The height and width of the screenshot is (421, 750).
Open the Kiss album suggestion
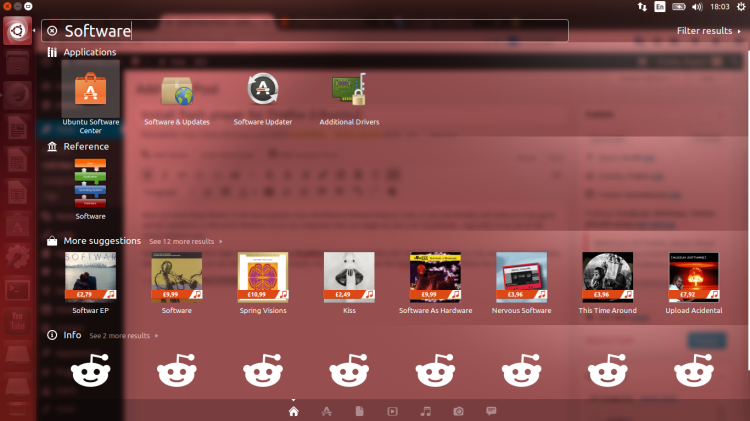point(349,283)
